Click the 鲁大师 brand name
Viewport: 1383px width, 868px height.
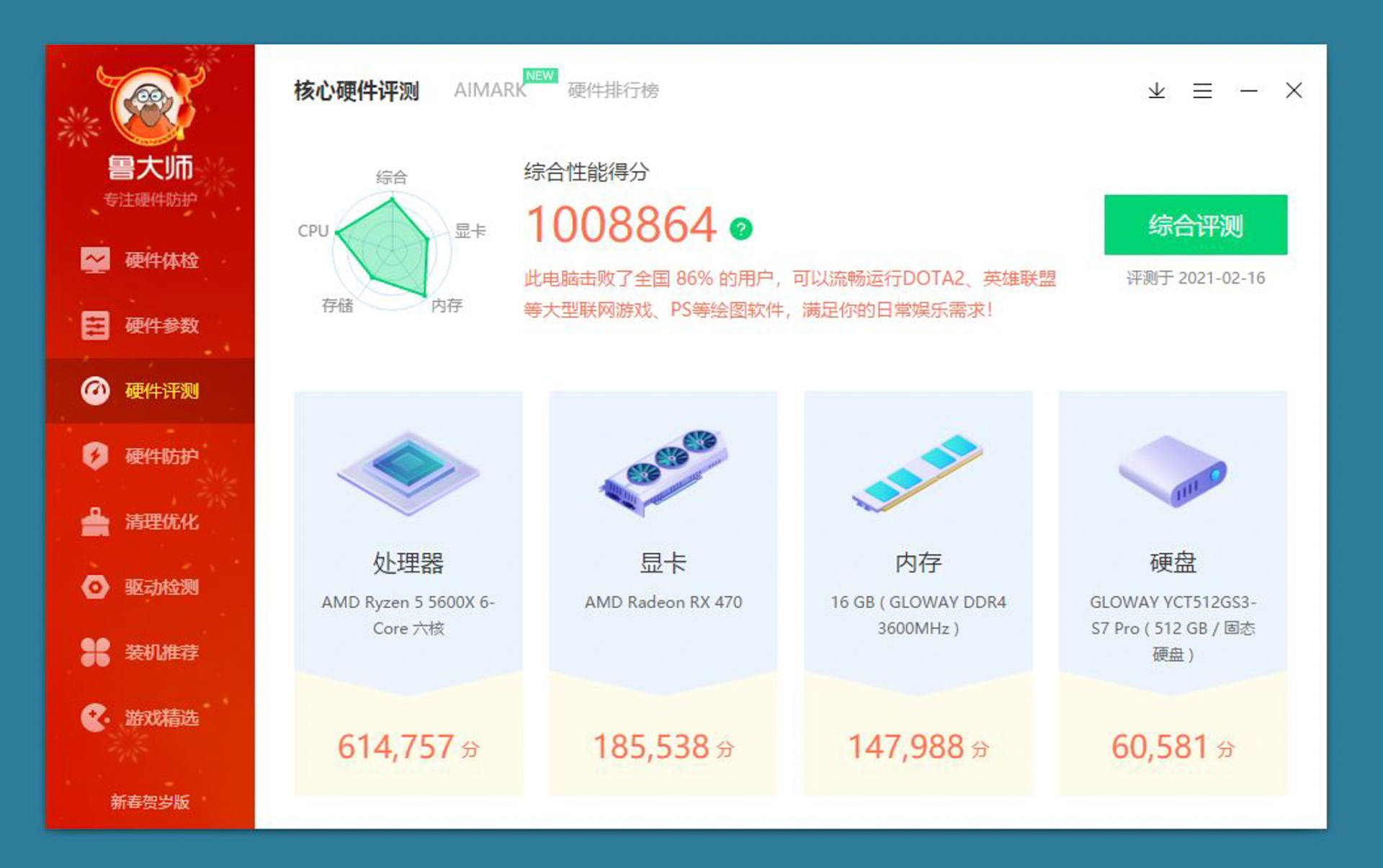pos(150,168)
